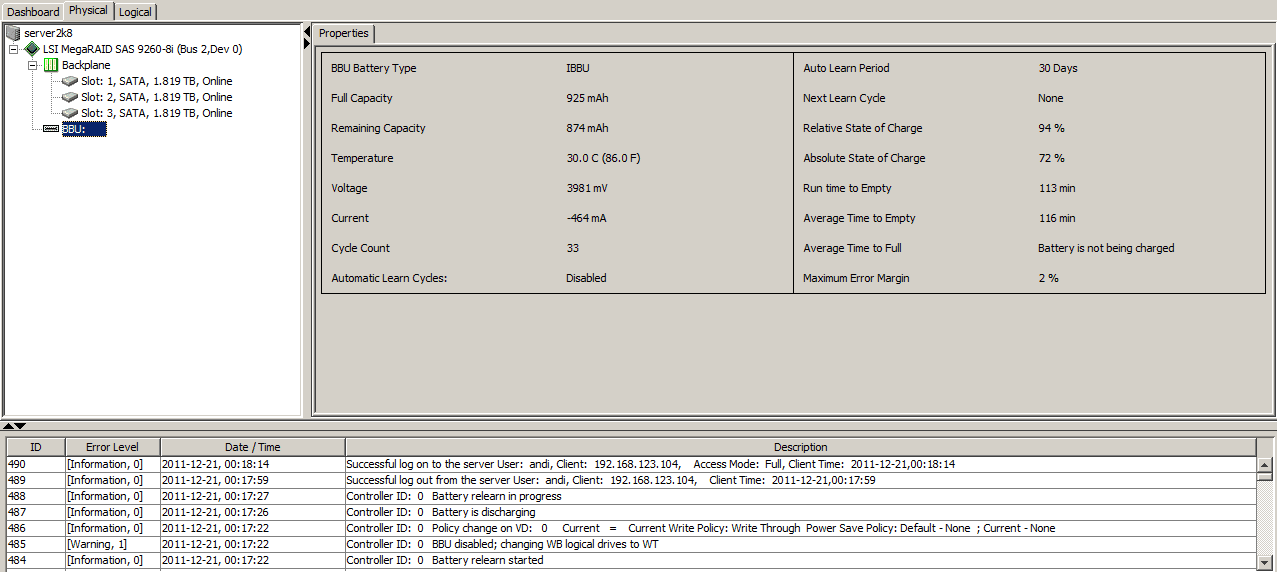
Task: Sort the log by ID column header
Action: (x=36, y=447)
